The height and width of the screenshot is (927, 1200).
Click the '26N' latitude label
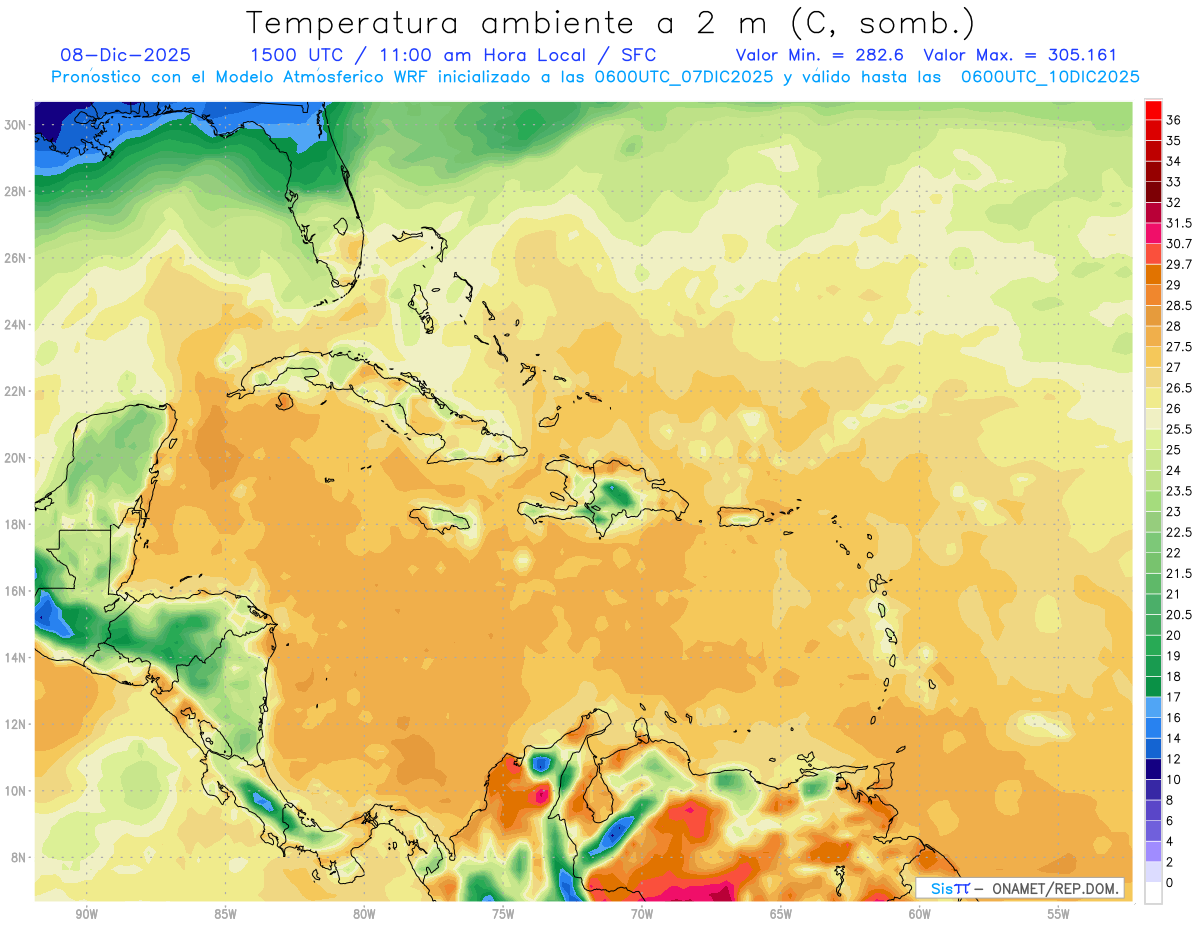17,258
